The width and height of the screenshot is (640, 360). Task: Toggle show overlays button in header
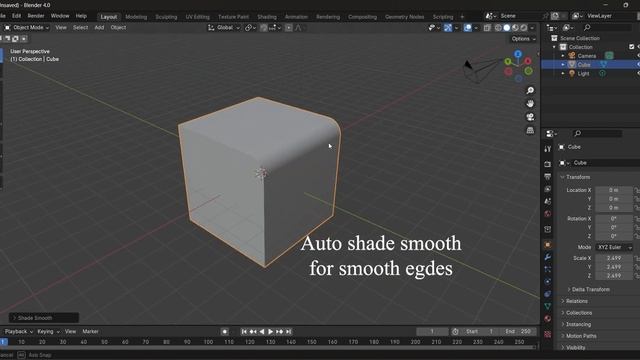click(x=467, y=28)
